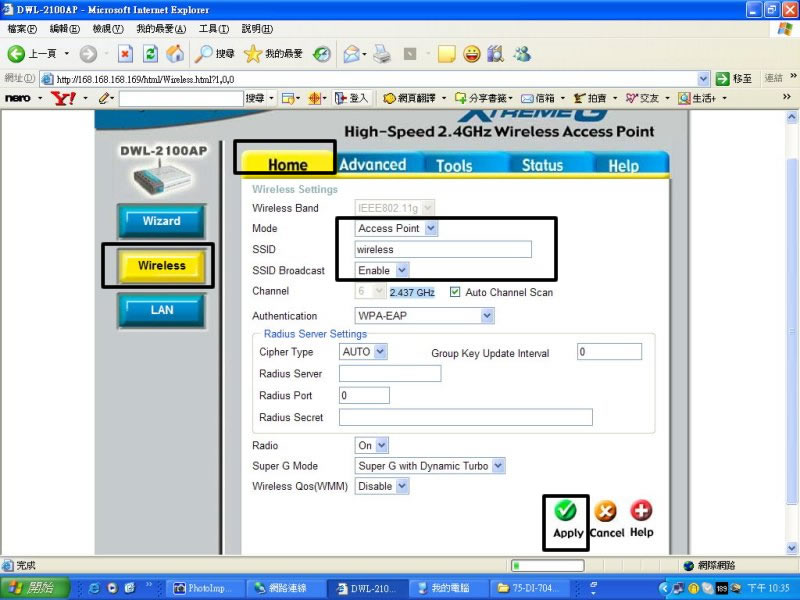Expand the address bar dropdown arrow
Viewport: 800px width, 600px height.
[x=704, y=79]
